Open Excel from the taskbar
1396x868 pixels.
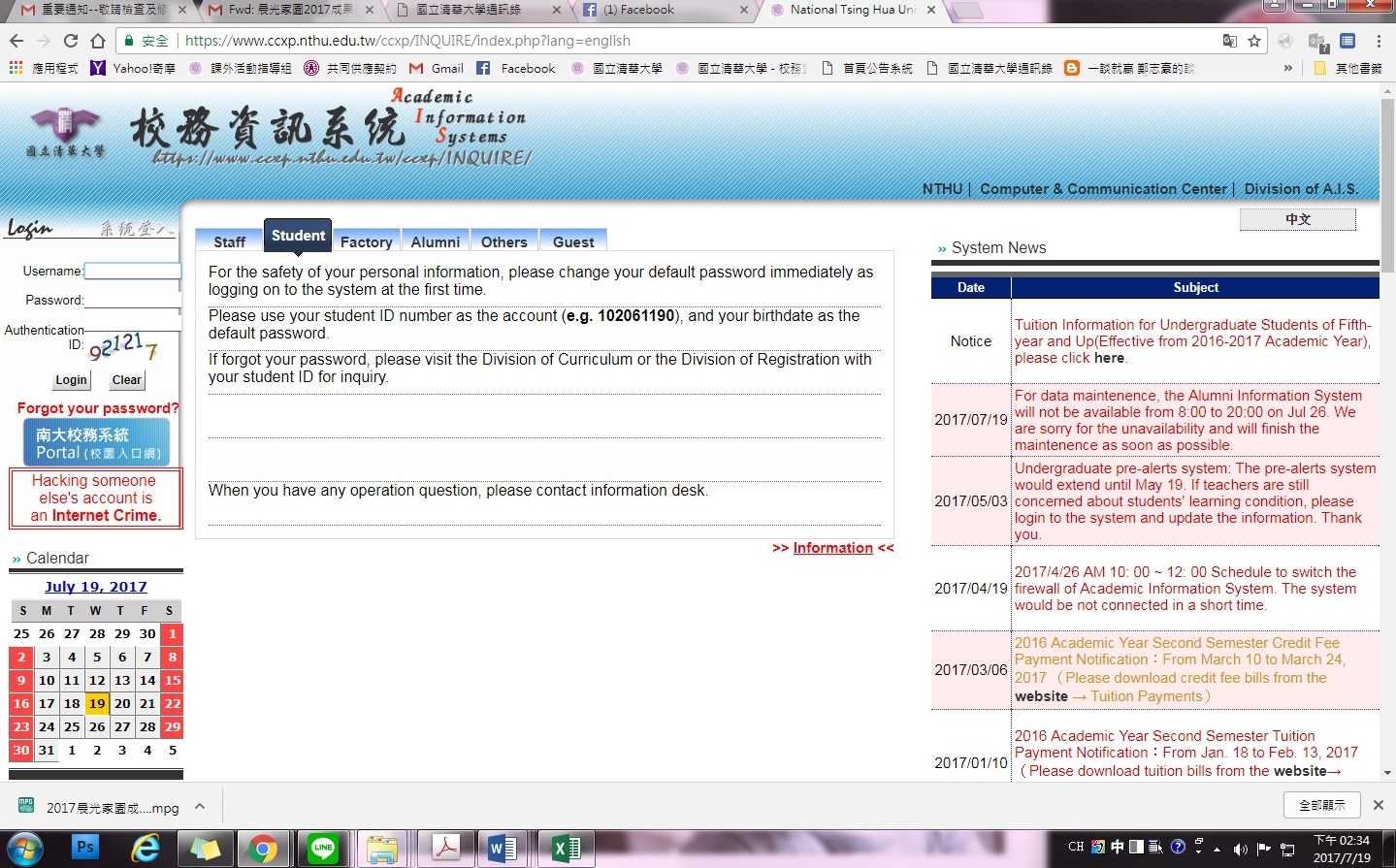pos(565,850)
